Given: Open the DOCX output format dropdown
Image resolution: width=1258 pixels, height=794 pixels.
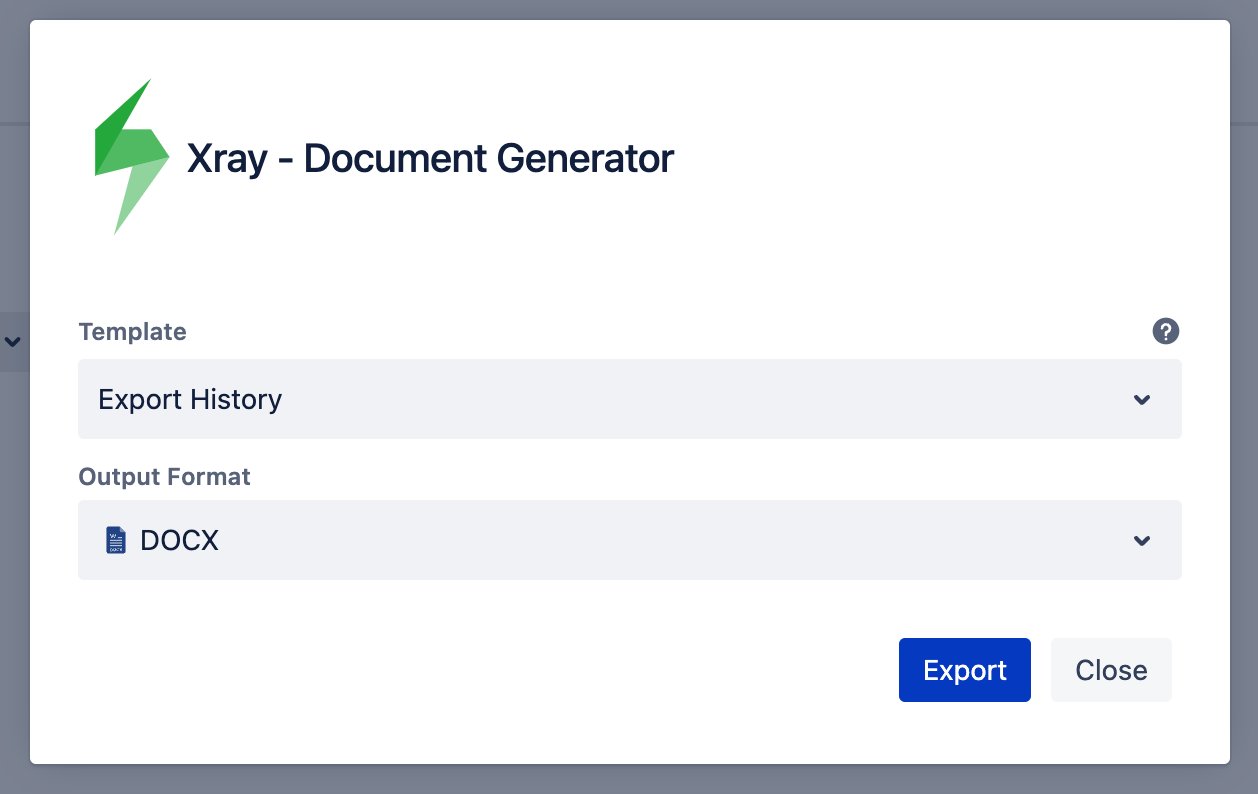Looking at the screenshot, I should [630, 540].
